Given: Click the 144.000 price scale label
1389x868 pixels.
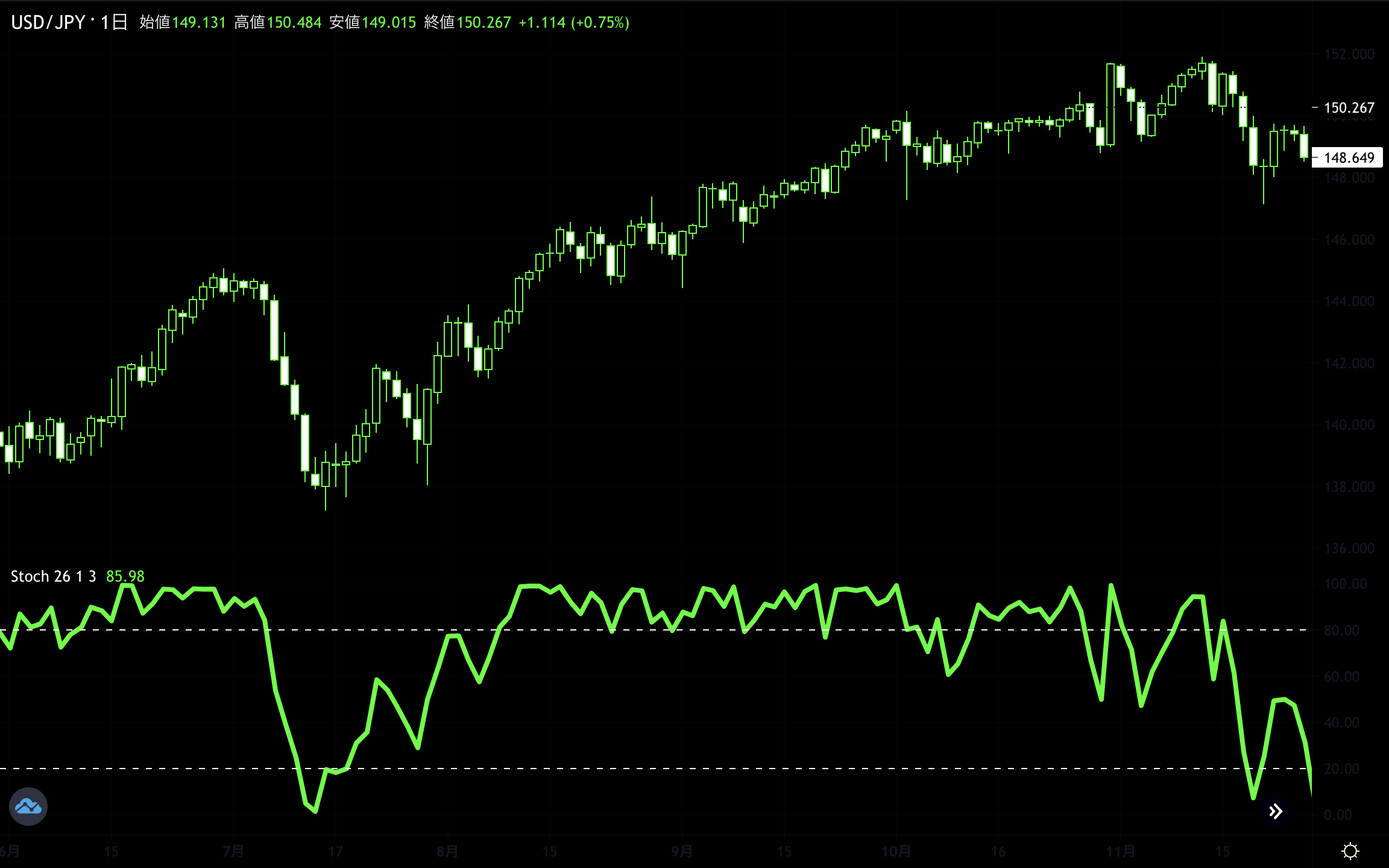Looking at the screenshot, I should [1349, 301].
